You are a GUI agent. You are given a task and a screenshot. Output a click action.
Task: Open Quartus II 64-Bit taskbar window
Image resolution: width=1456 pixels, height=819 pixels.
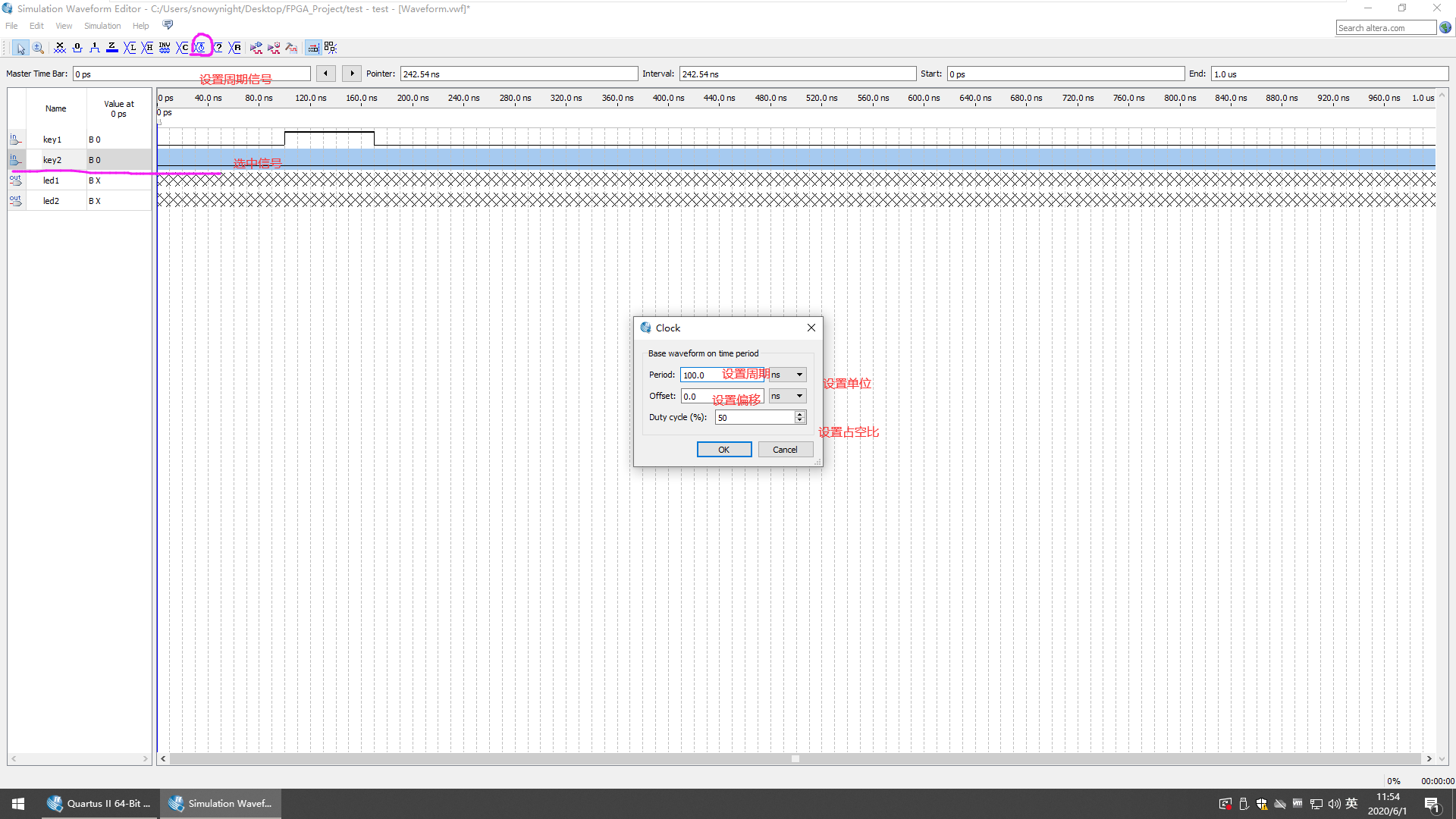coord(100,804)
